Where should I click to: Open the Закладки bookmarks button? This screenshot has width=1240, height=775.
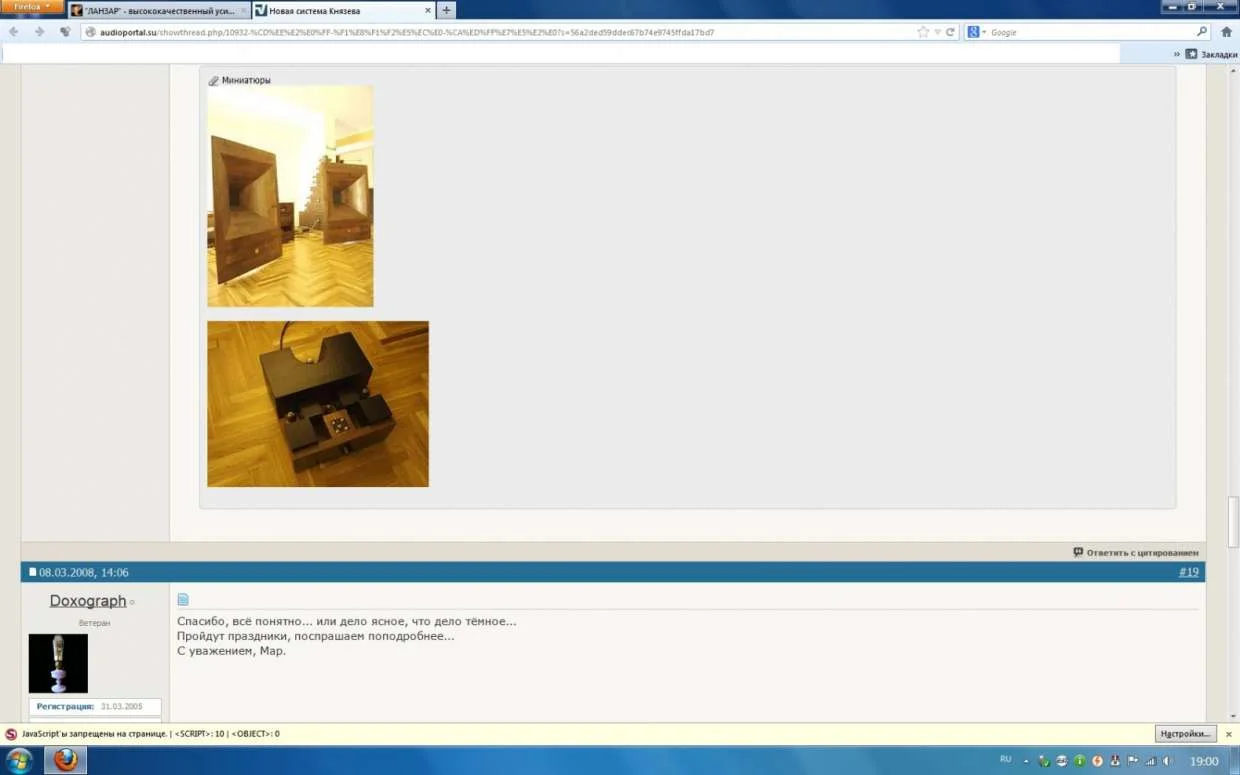[1212, 55]
